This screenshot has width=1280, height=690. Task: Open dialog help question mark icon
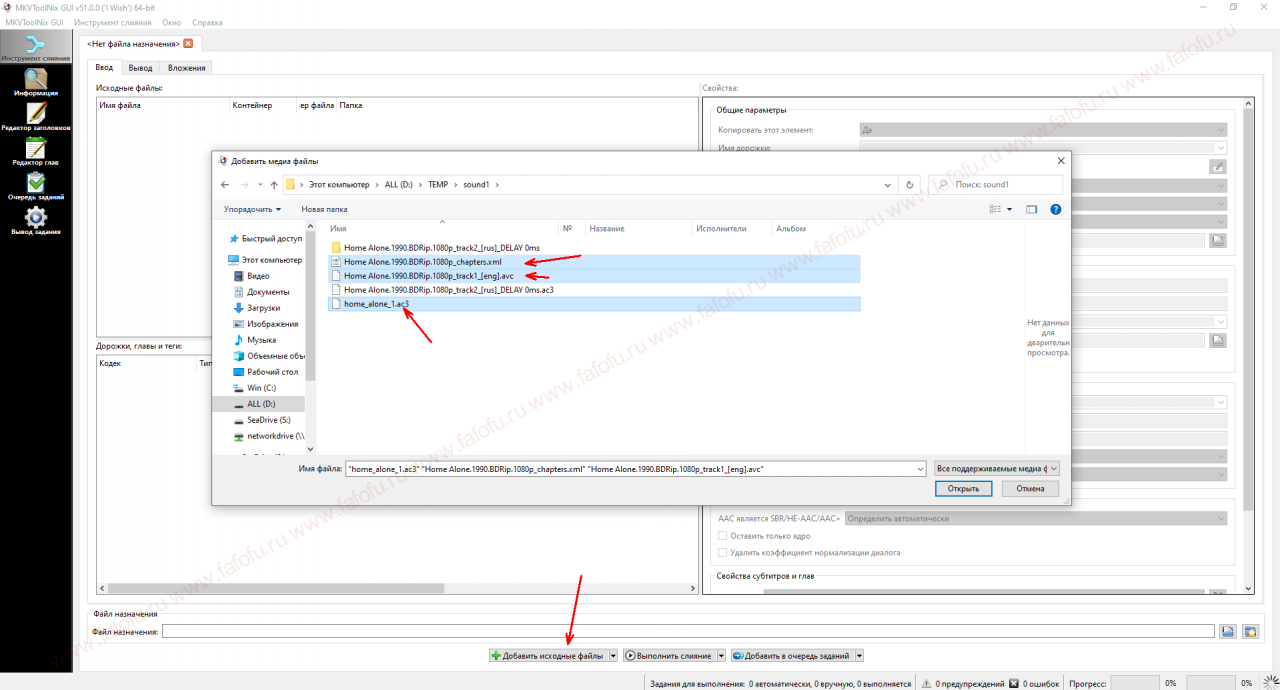point(1055,209)
